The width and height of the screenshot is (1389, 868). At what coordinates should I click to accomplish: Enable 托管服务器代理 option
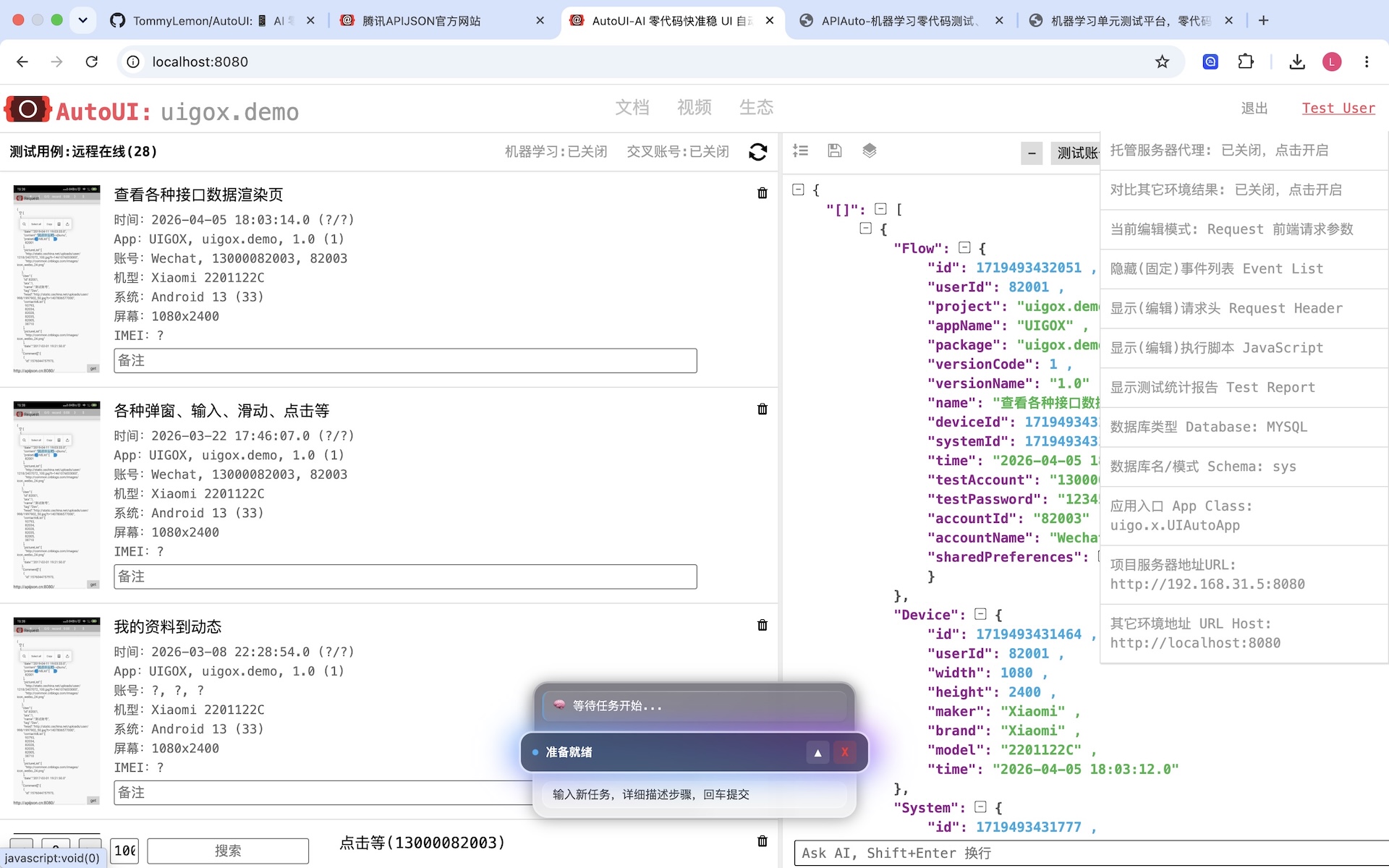pyautogui.click(x=1244, y=150)
